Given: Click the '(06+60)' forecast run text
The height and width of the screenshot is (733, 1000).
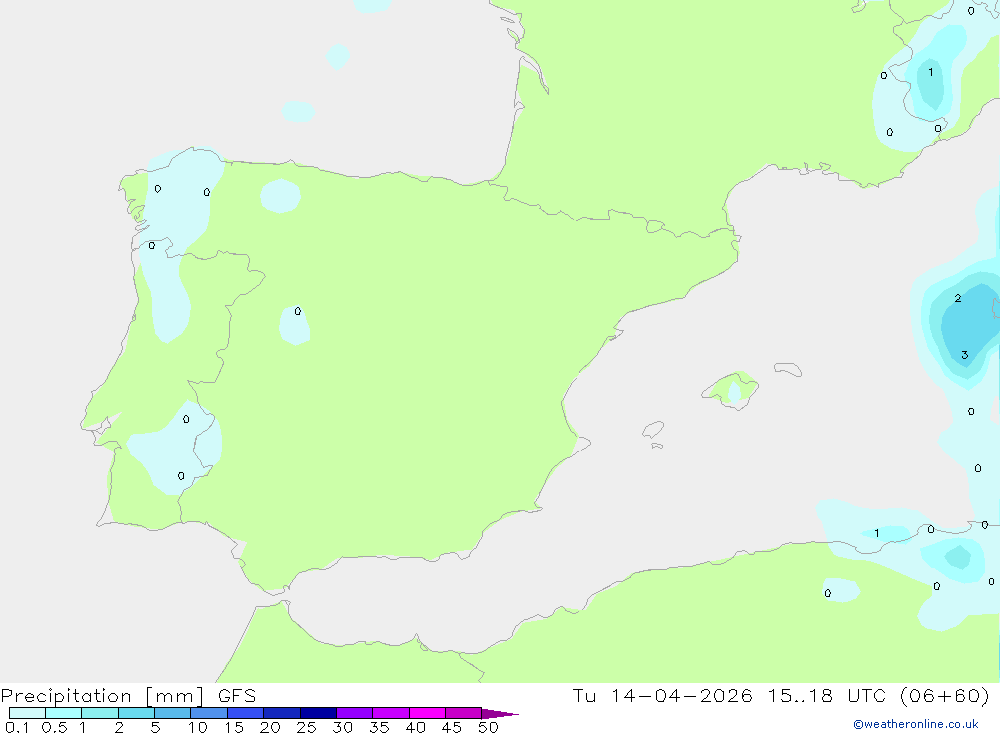Looking at the screenshot, I should tap(945, 695).
